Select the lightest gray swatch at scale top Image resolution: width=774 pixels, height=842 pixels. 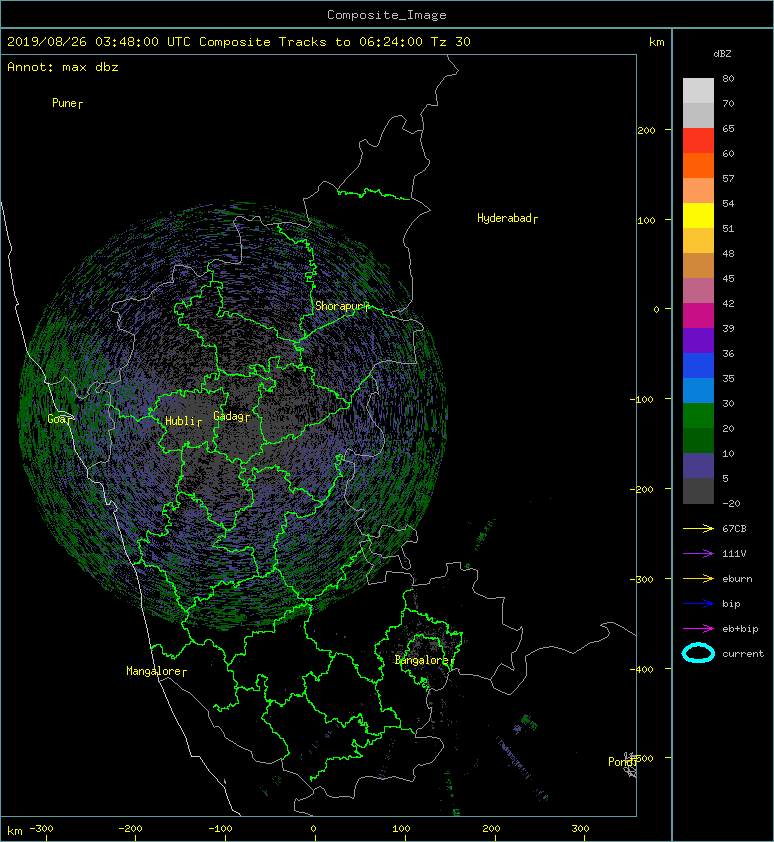(x=698, y=90)
